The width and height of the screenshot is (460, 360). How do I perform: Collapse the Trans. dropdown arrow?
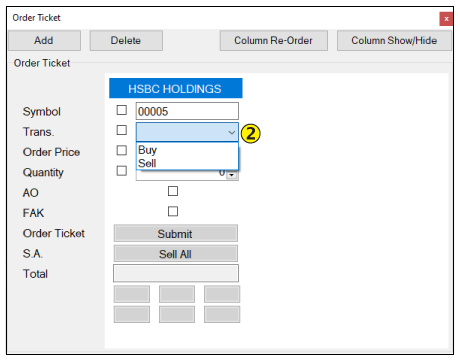pos(232,132)
